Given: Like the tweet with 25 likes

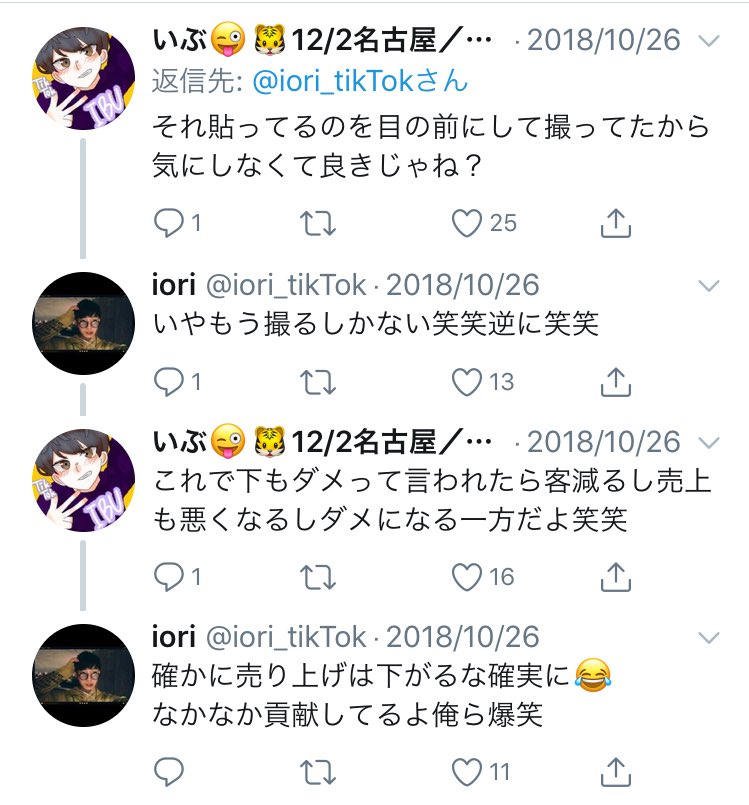Looking at the screenshot, I should coord(468,222).
